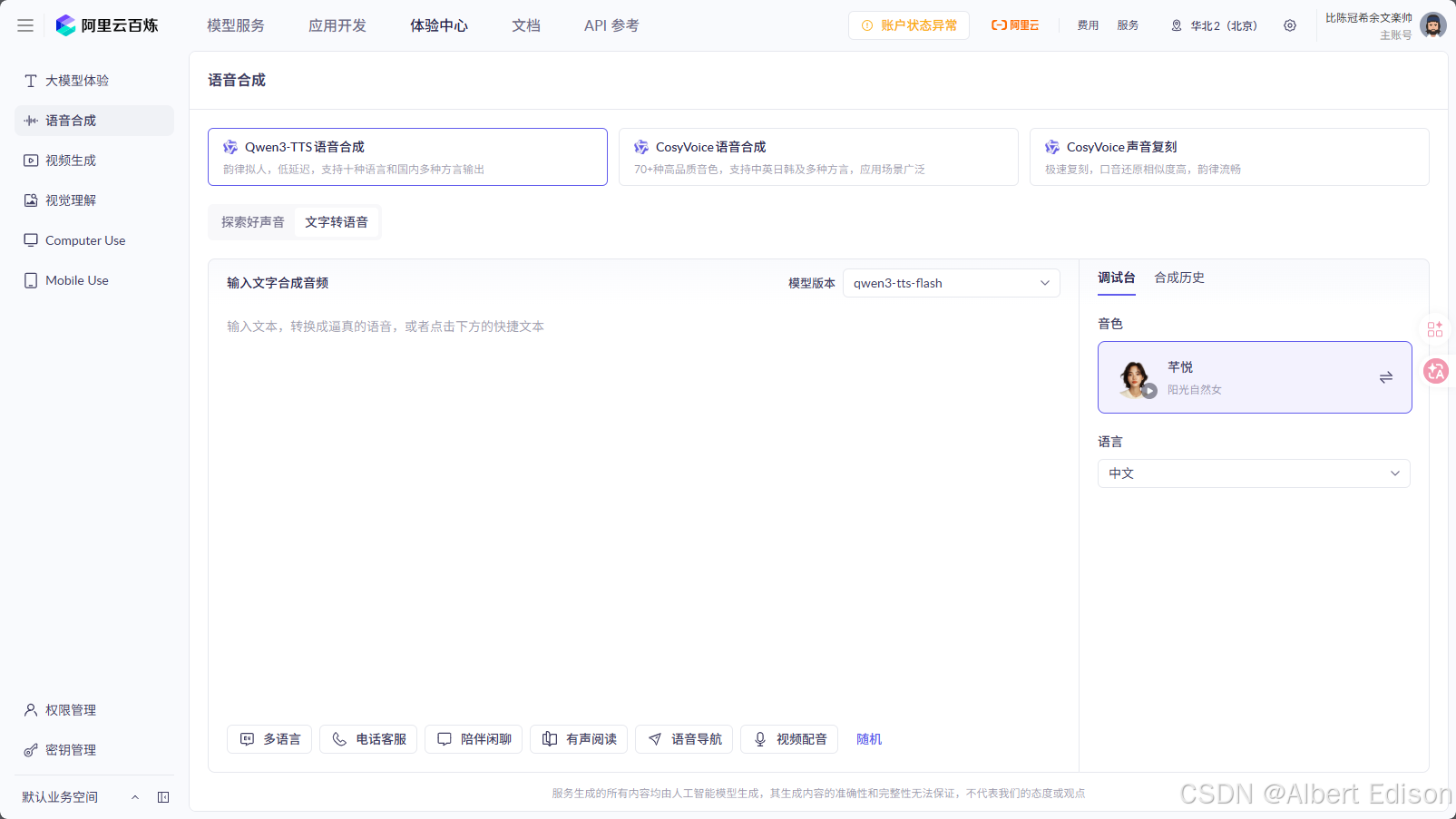The height and width of the screenshot is (819, 1456).
Task: Select the 语音合成 sidebar icon
Action: click(30, 120)
